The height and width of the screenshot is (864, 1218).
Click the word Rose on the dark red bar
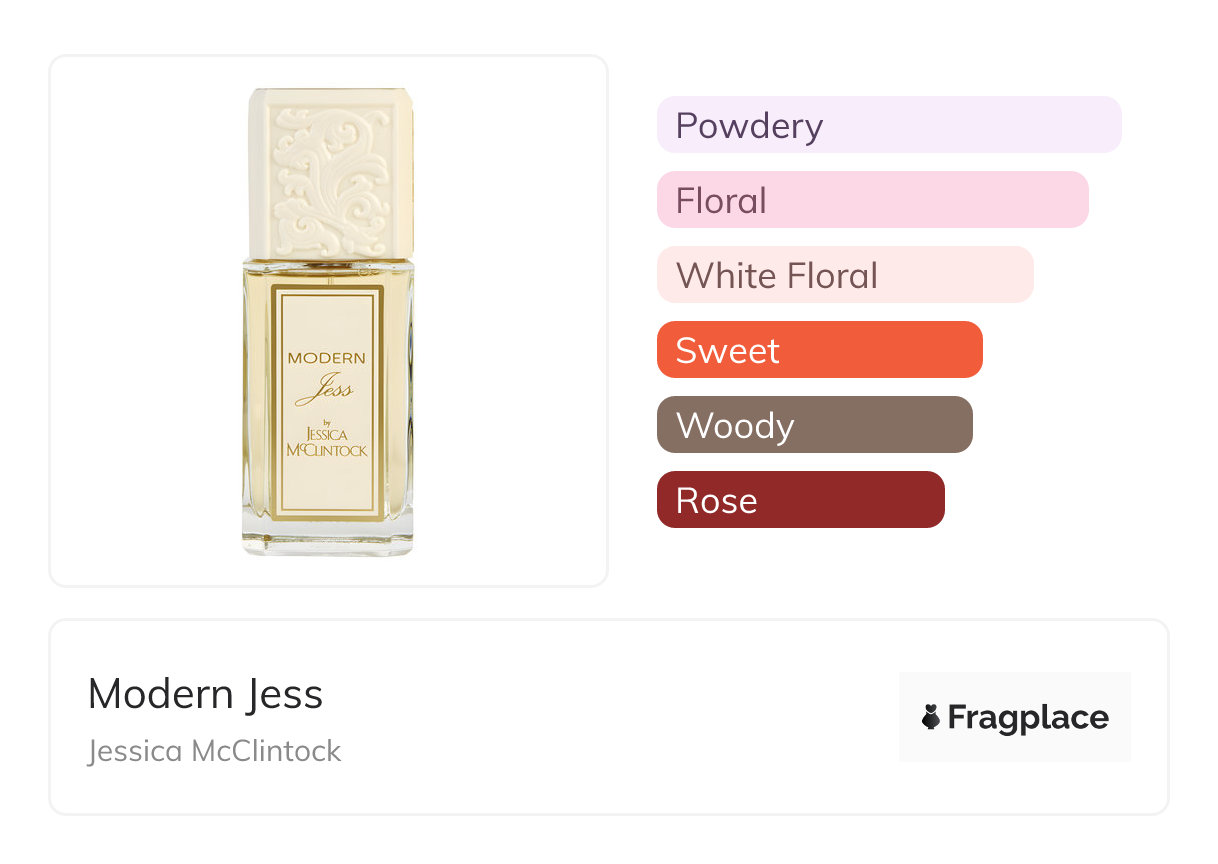click(716, 501)
